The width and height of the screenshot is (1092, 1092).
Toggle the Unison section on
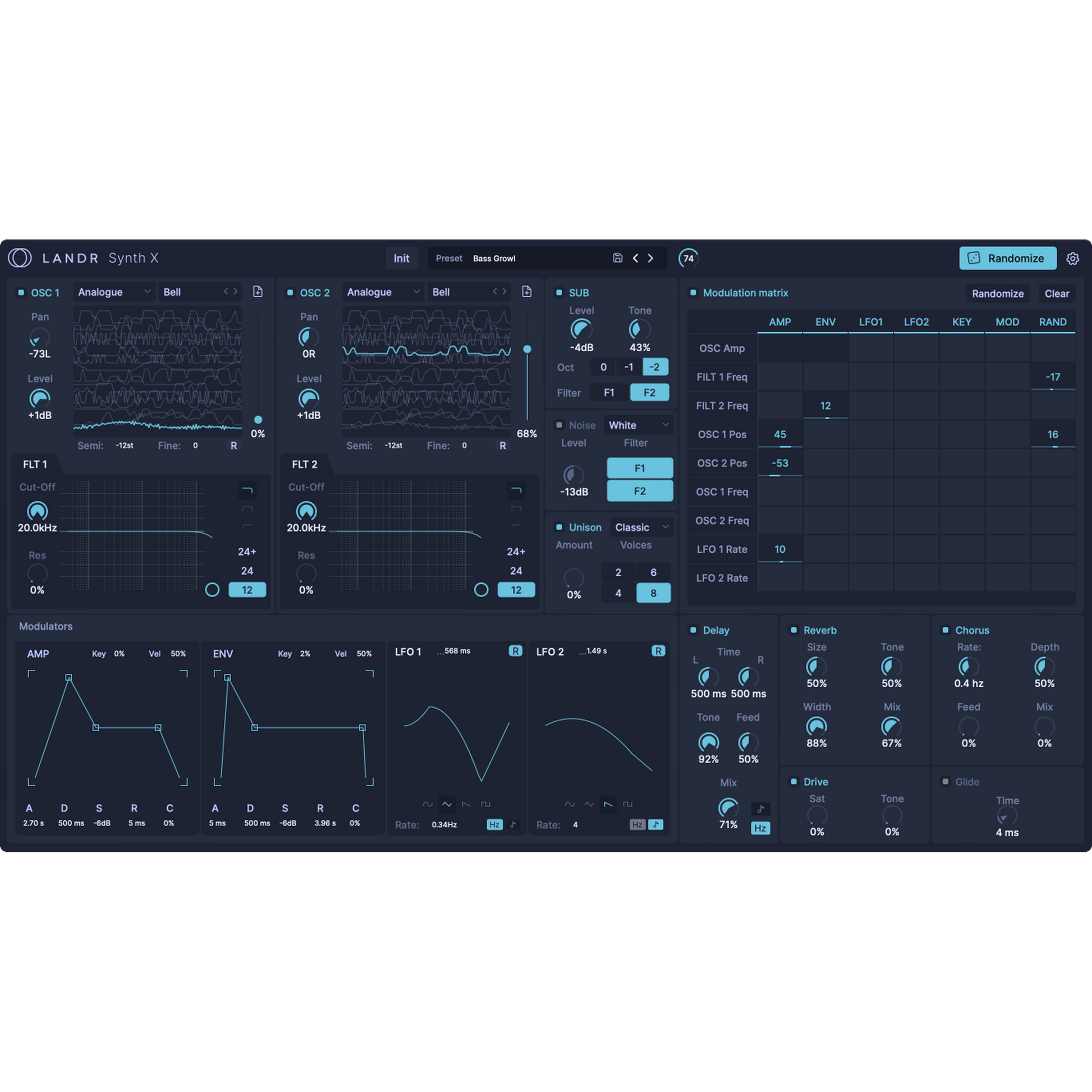(x=559, y=527)
